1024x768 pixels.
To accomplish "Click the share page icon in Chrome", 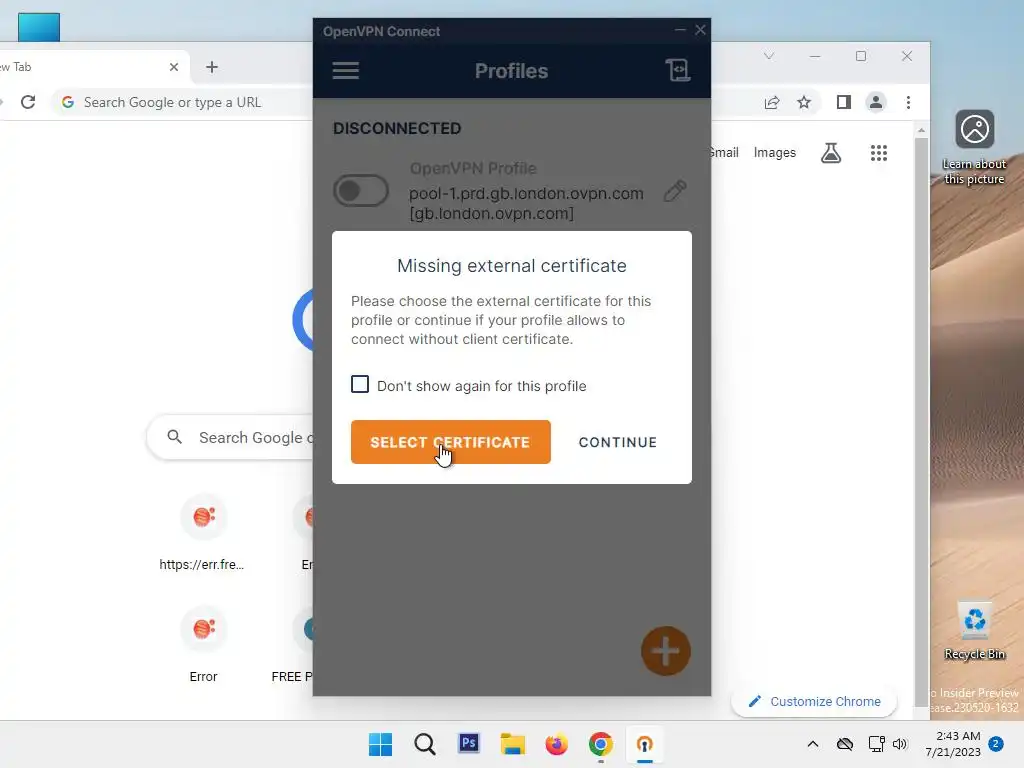I will click(x=772, y=102).
